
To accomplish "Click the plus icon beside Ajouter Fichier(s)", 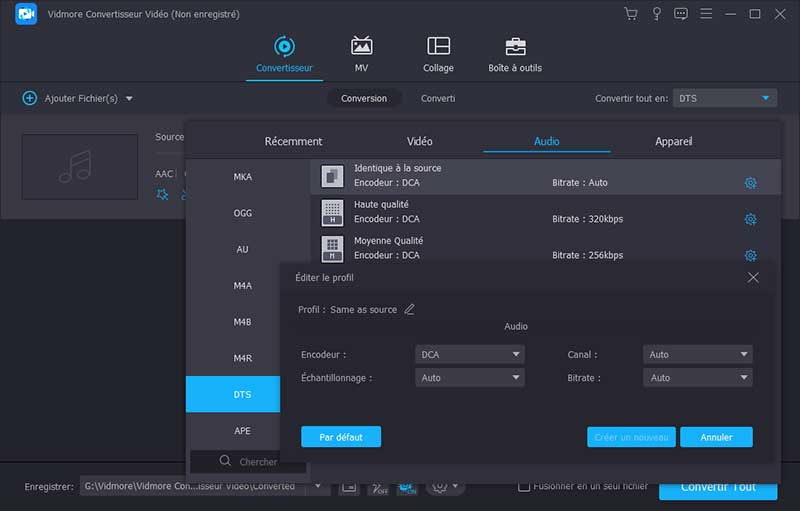I will [29, 98].
